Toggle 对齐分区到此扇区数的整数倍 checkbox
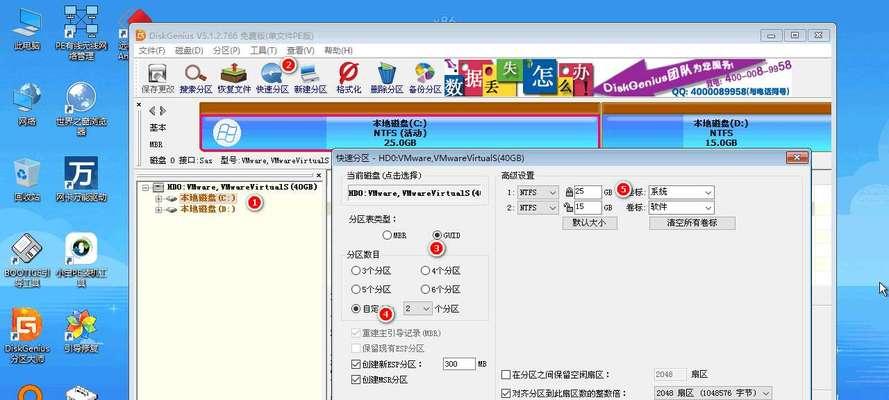 (x=506, y=393)
